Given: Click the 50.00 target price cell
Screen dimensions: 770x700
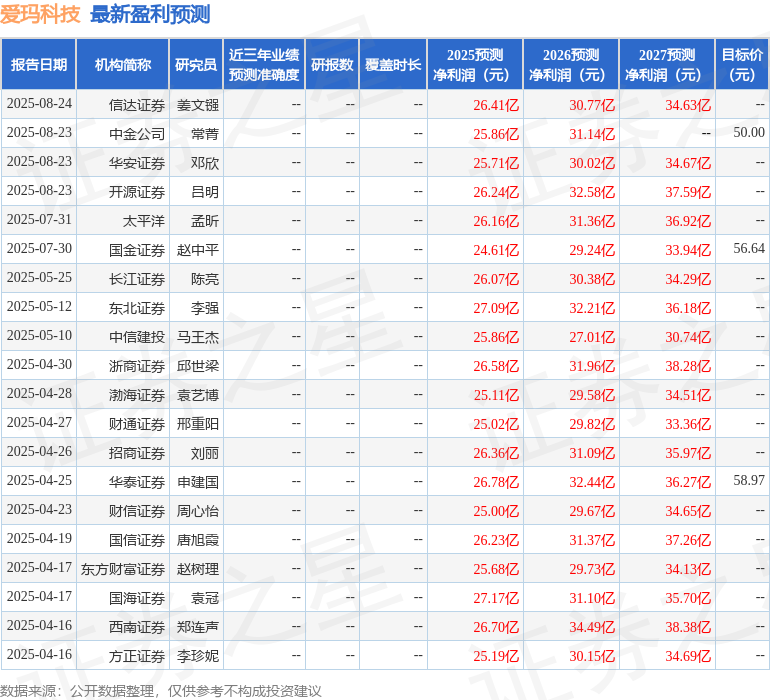Looking at the screenshot, I should tap(749, 132).
